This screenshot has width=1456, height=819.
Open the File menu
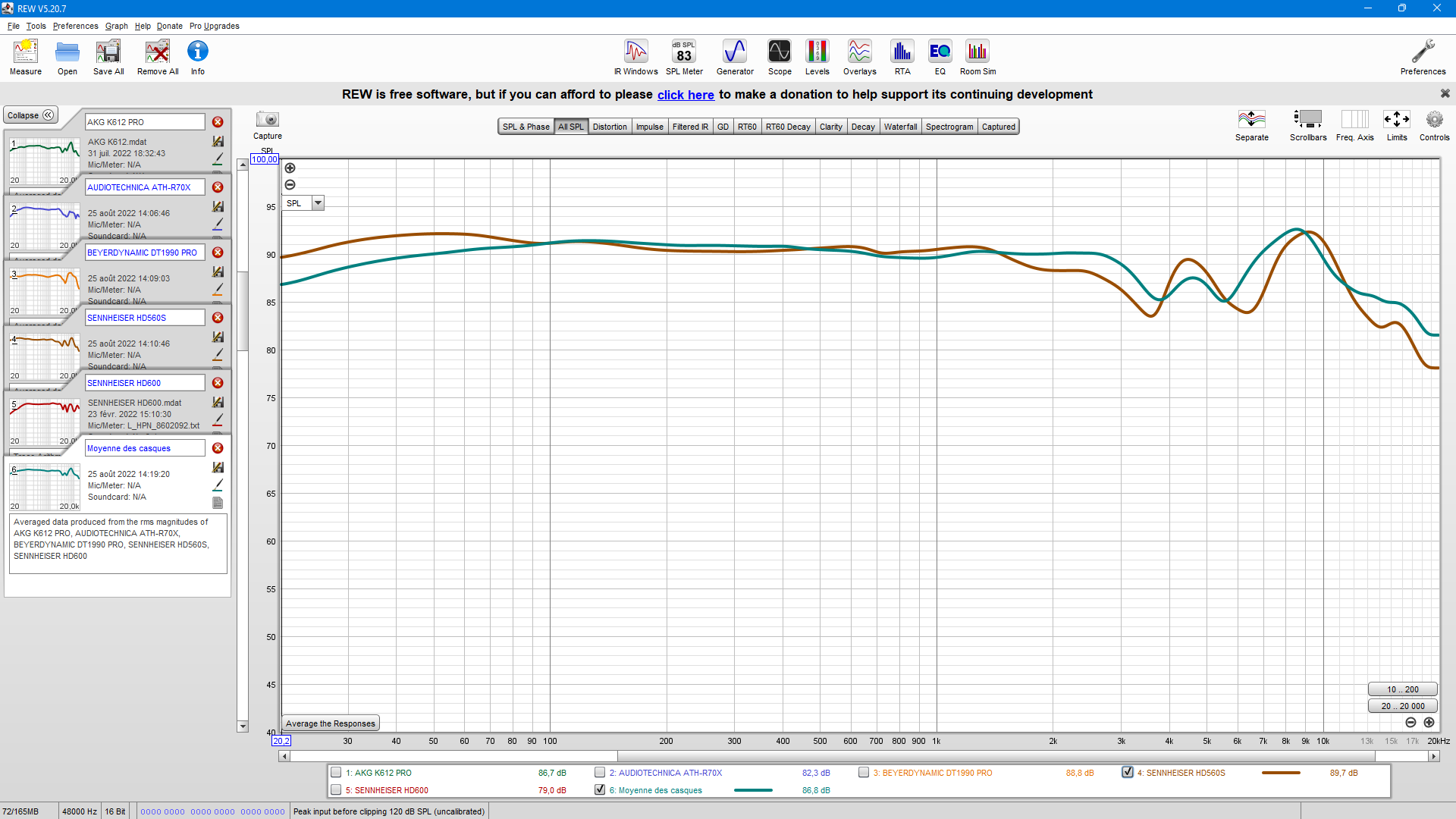(x=14, y=26)
